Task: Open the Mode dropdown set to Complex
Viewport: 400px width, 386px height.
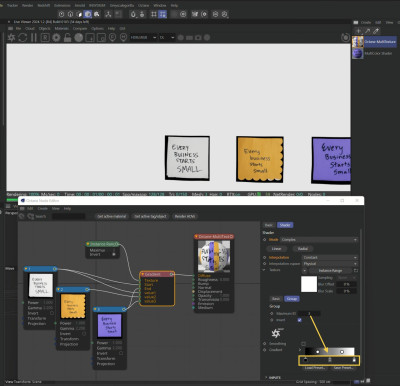Action: coord(319,240)
